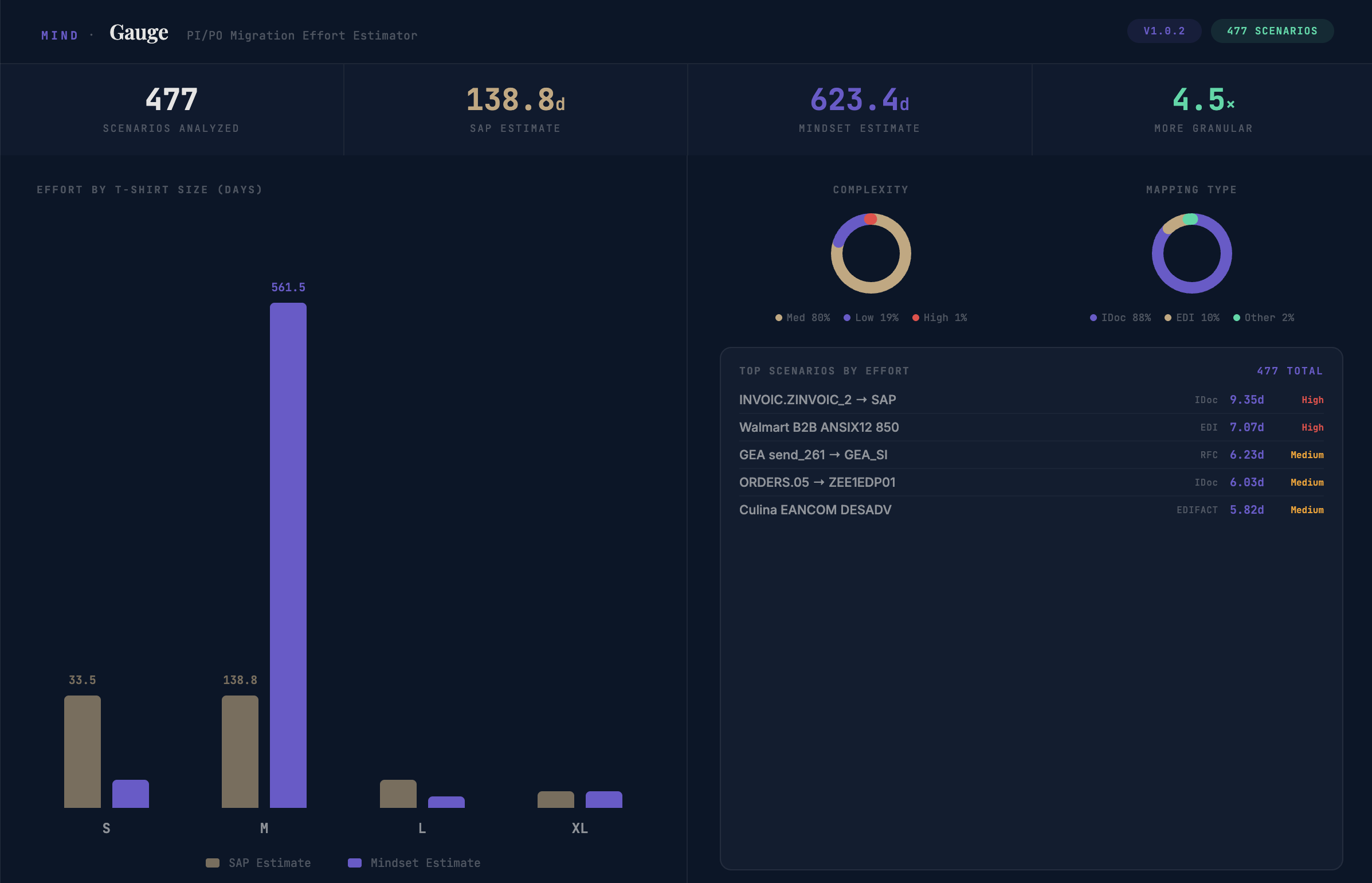Viewport: 1372px width, 883px height.
Task: Toggle the Med 80% legend dot
Action: [x=779, y=318]
